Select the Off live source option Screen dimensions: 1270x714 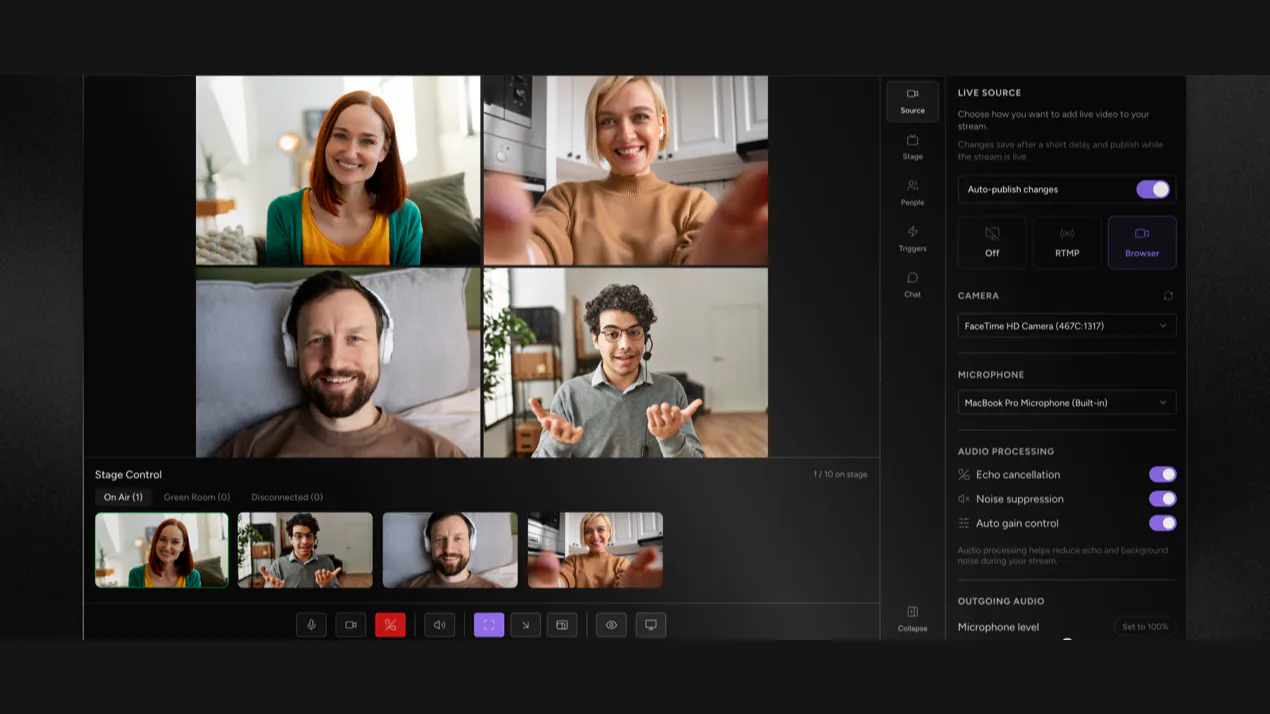[x=992, y=242]
